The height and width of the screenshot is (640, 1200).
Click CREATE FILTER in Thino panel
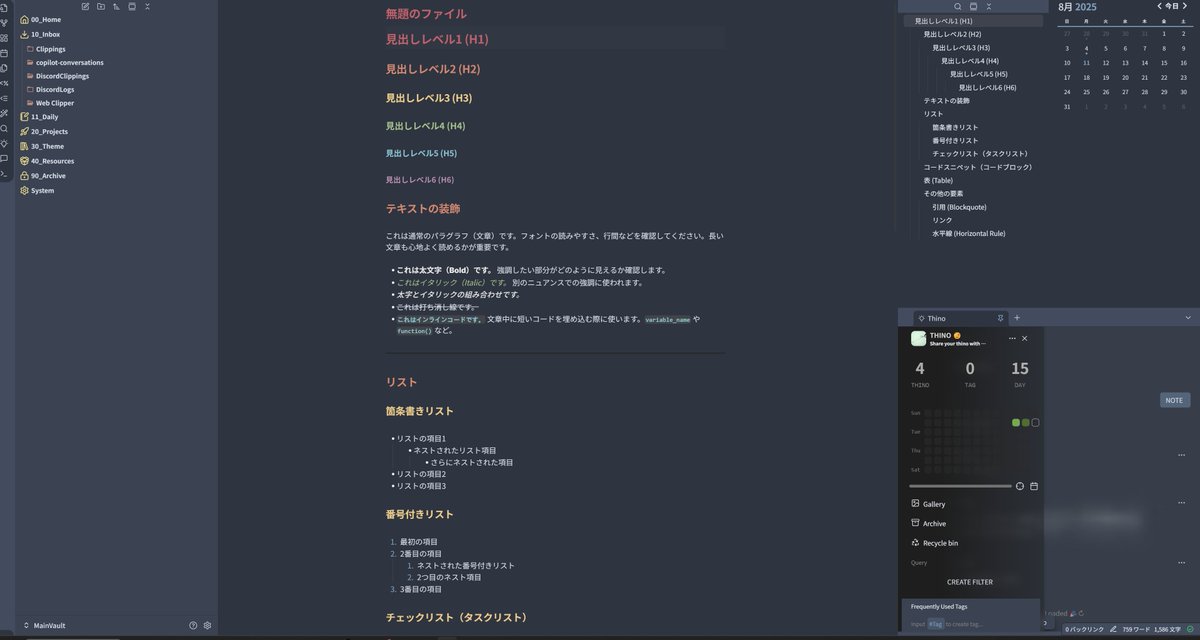[x=970, y=582]
